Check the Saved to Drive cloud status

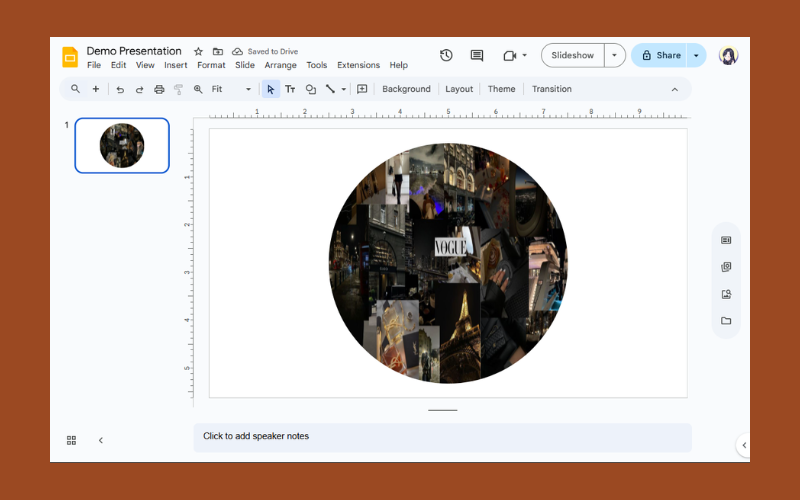(237, 52)
